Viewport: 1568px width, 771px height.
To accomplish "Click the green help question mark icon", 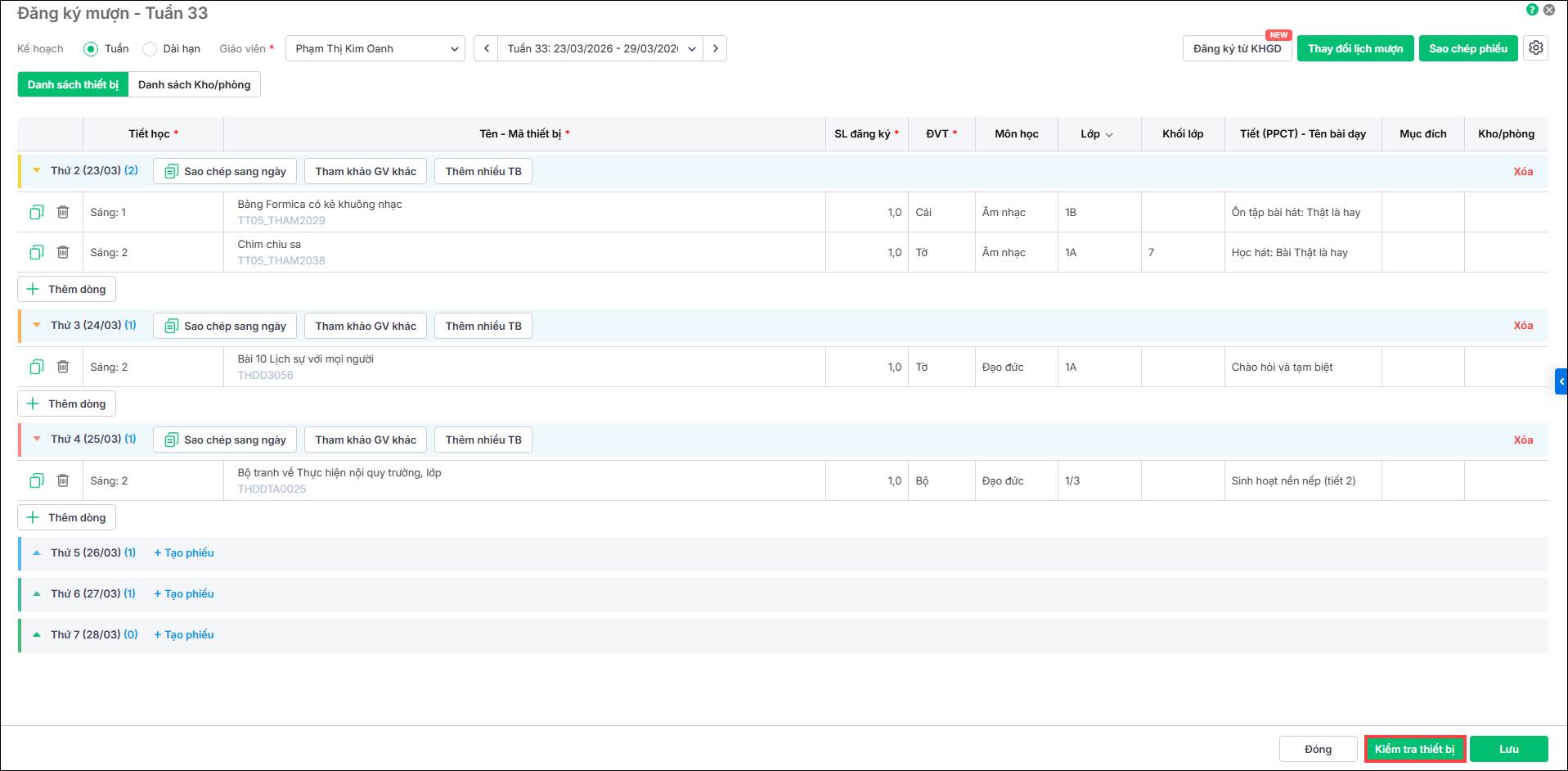I will point(1532,10).
